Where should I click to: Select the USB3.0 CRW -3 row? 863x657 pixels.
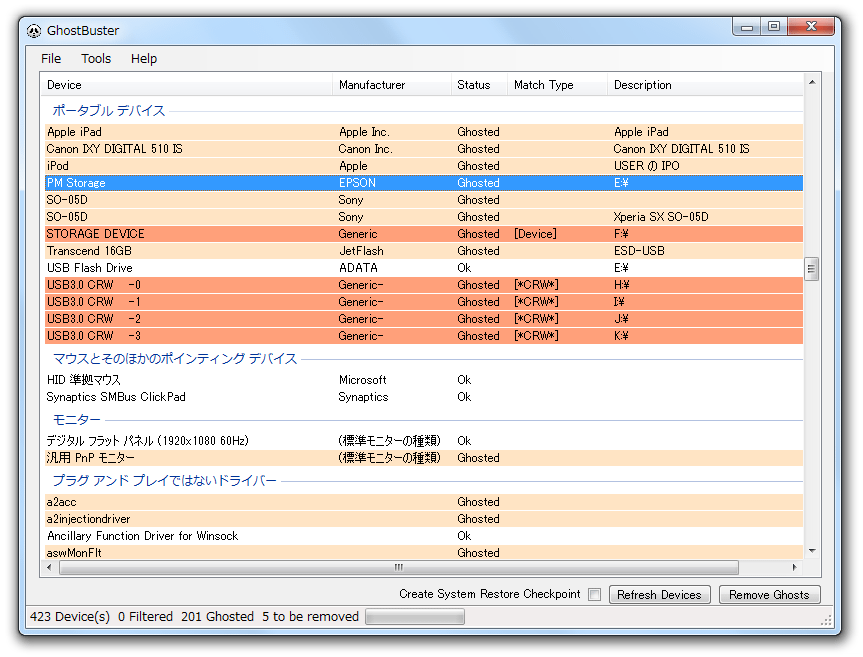pyautogui.click(x=423, y=336)
